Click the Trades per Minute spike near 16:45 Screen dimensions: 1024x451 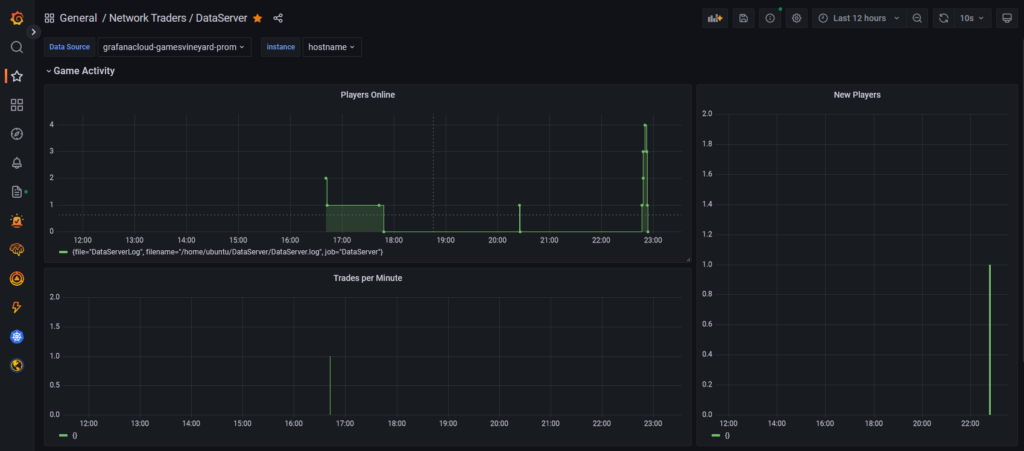click(330, 385)
